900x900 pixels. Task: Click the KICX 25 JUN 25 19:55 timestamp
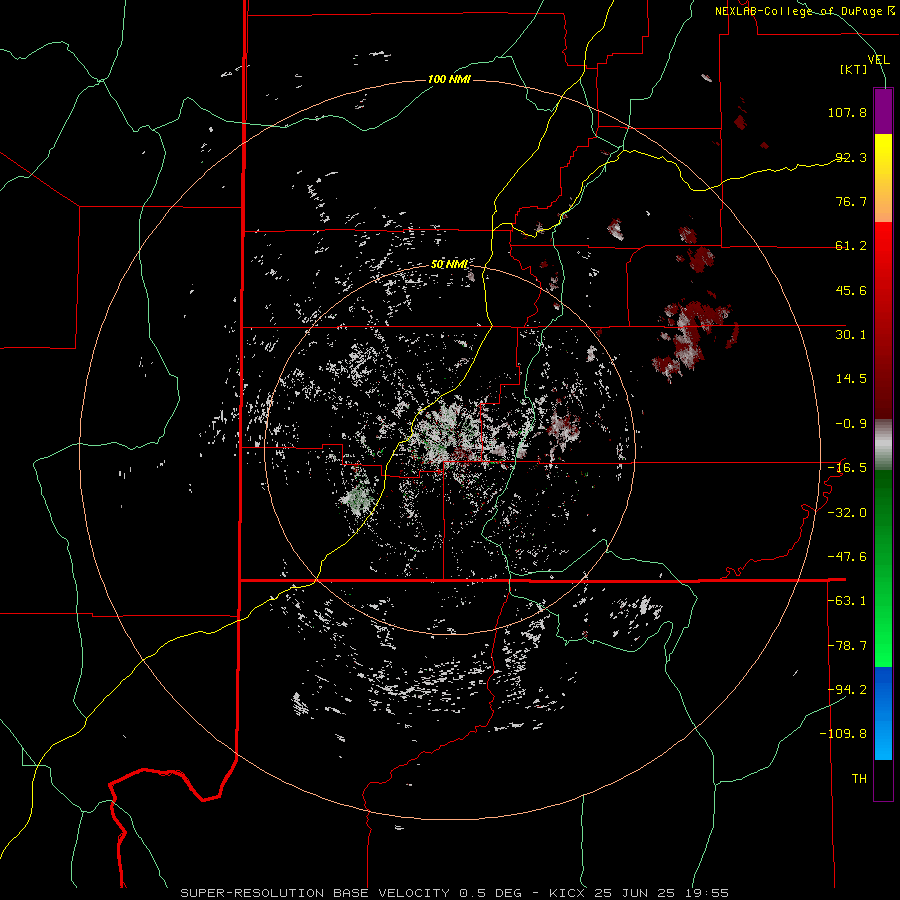639,893
